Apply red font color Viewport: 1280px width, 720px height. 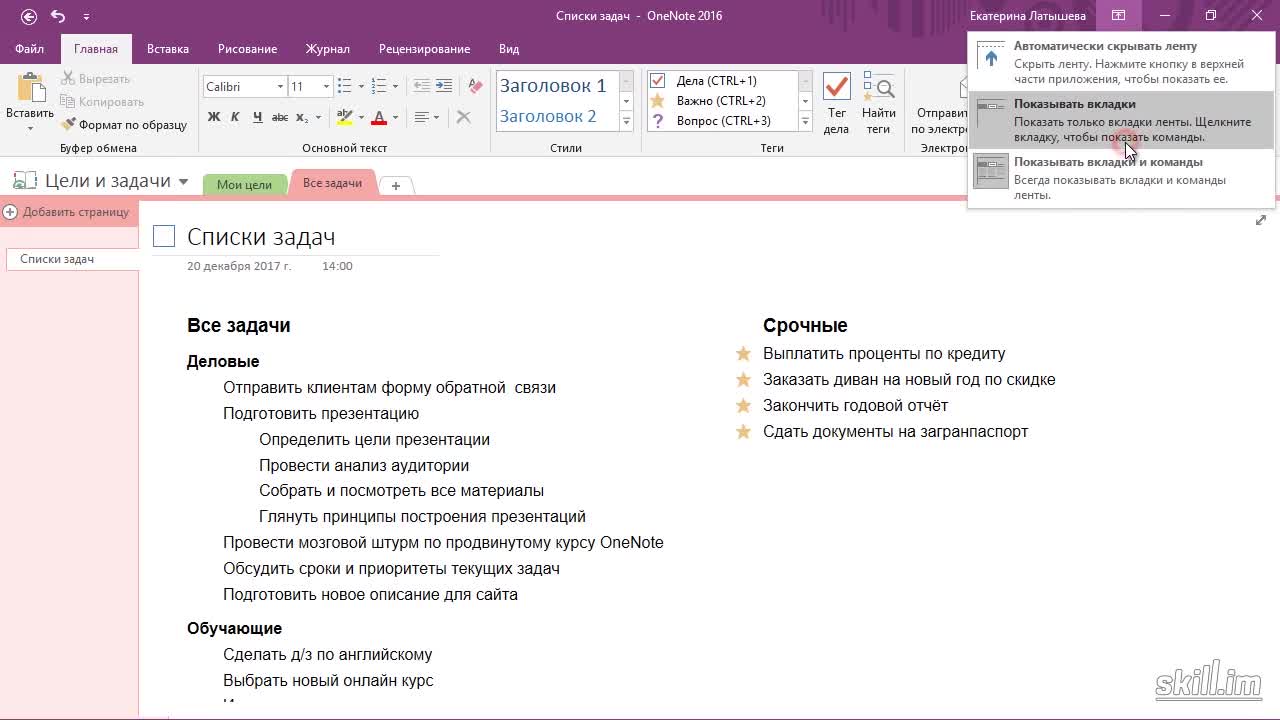[x=379, y=117]
